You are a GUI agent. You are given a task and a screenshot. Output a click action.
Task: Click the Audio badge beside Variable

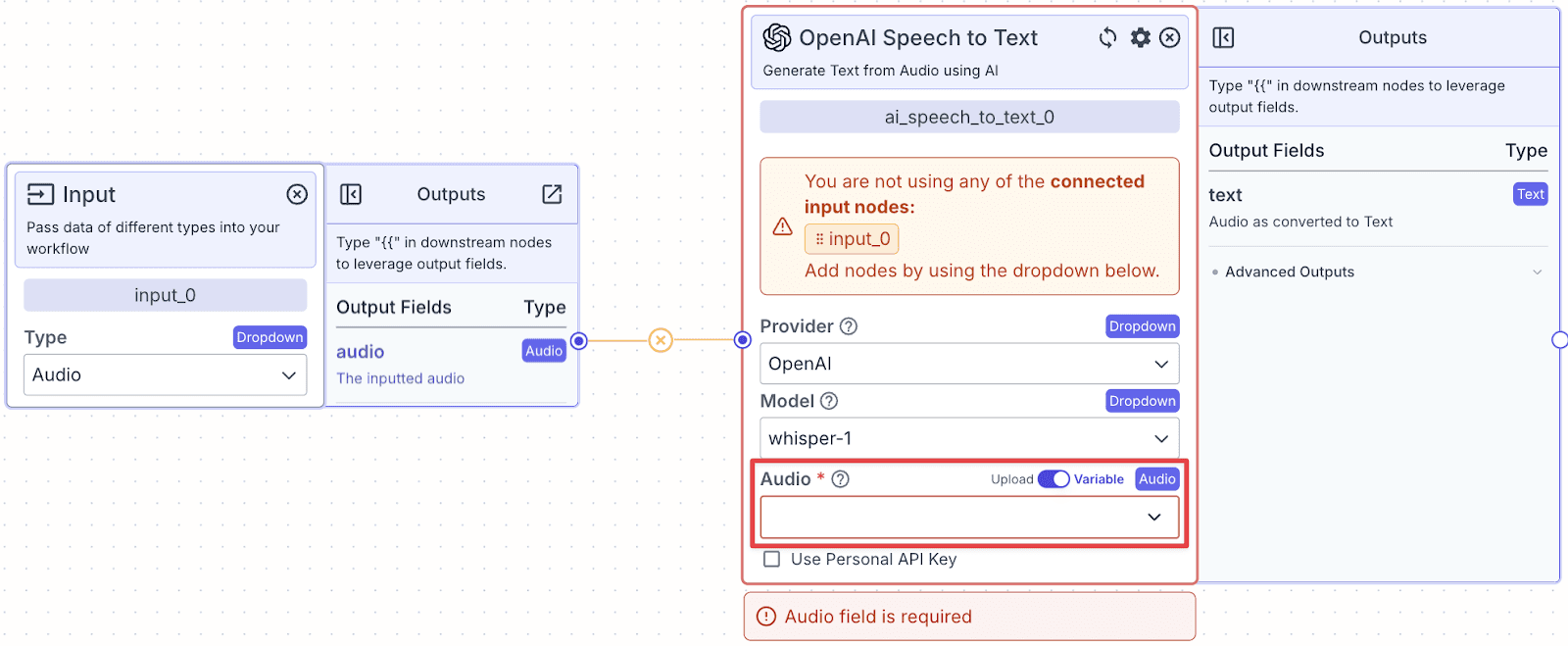click(x=1157, y=479)
